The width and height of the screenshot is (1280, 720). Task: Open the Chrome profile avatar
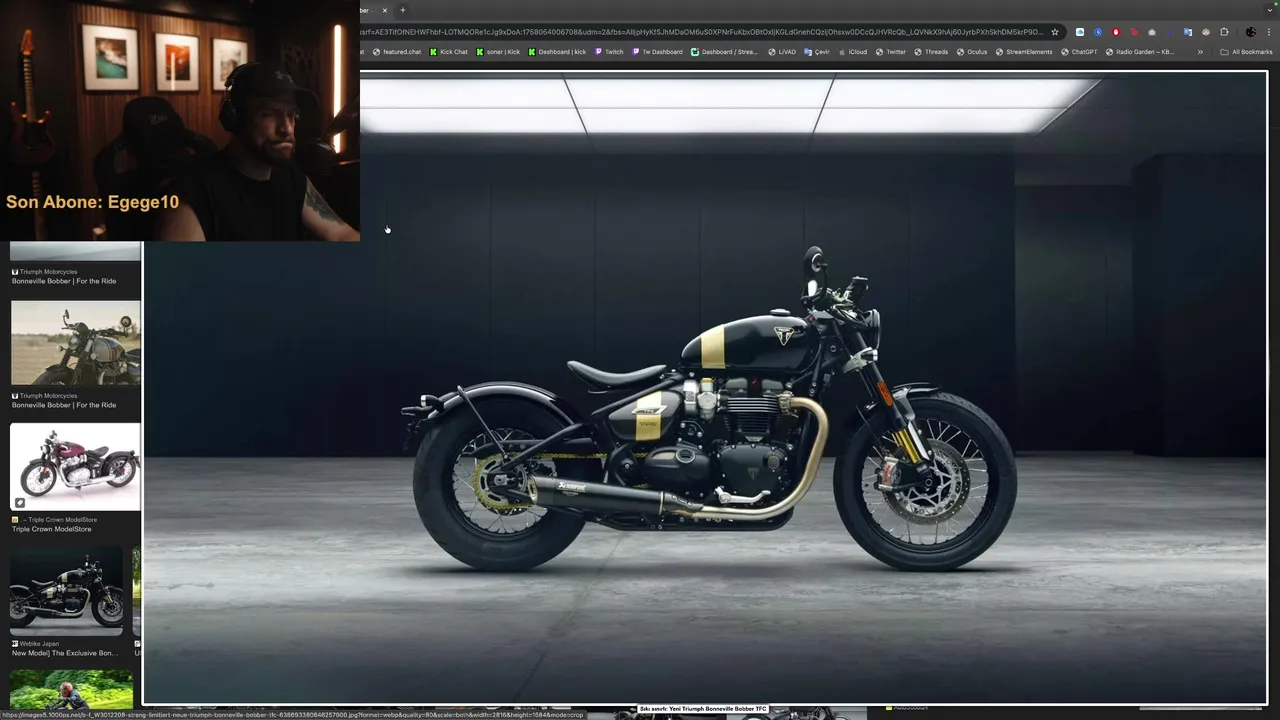pyautogui.click(x=1251, y=32)
